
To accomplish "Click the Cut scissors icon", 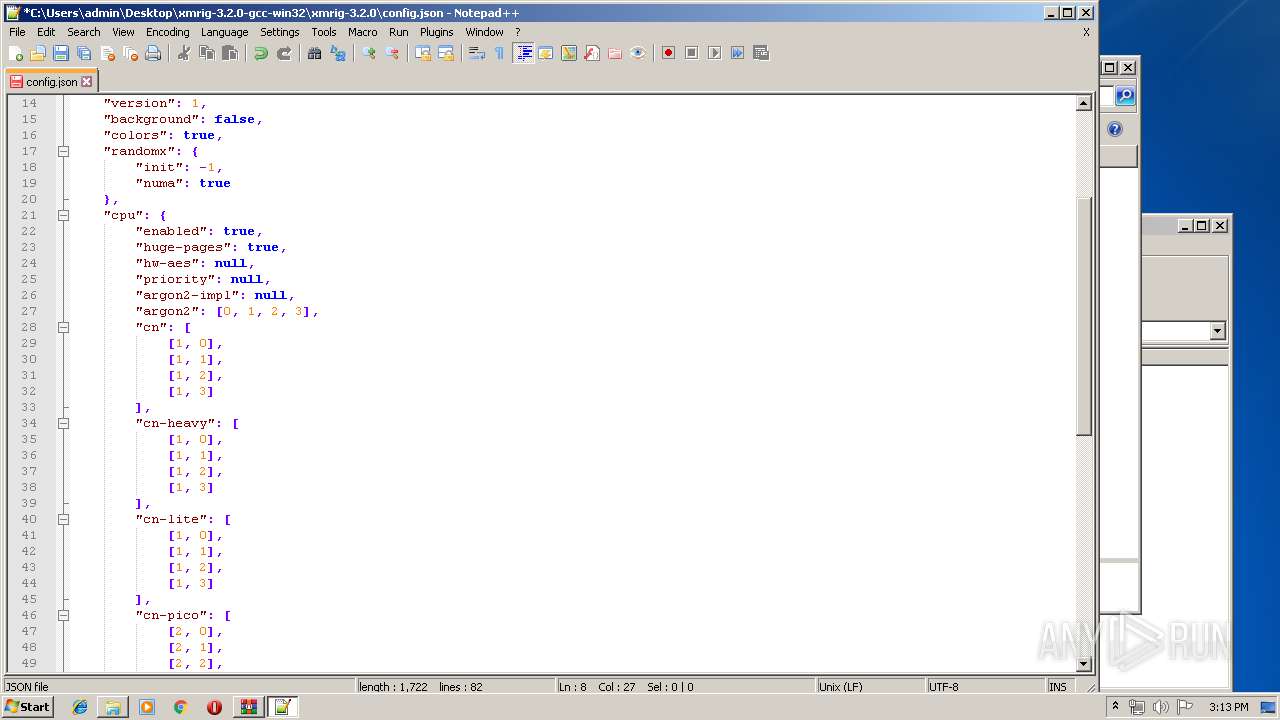I will click(184, 53).
